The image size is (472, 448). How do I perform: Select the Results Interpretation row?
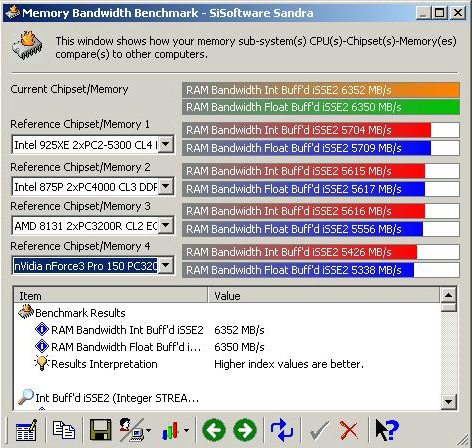104,364
